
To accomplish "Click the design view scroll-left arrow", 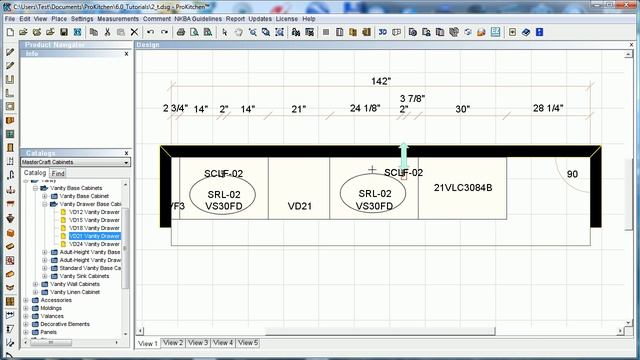I will (140, 331).
